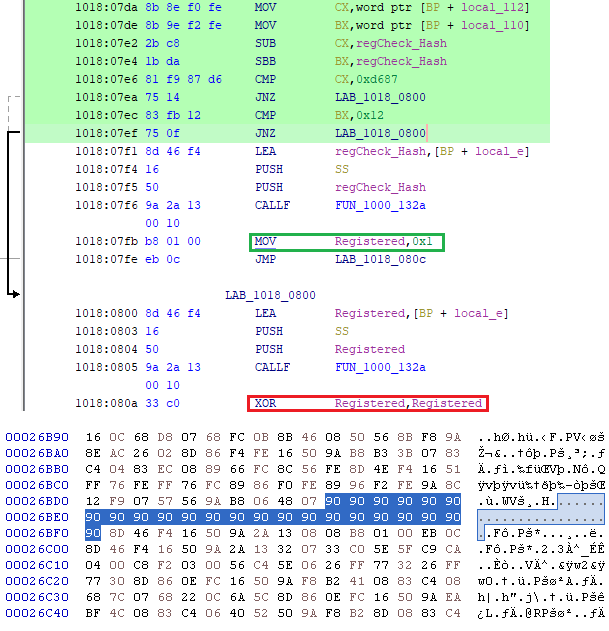The image size is (609, 631).
Task: Click the CMP BX,0x12 instruction
Action: pos(266,116)
